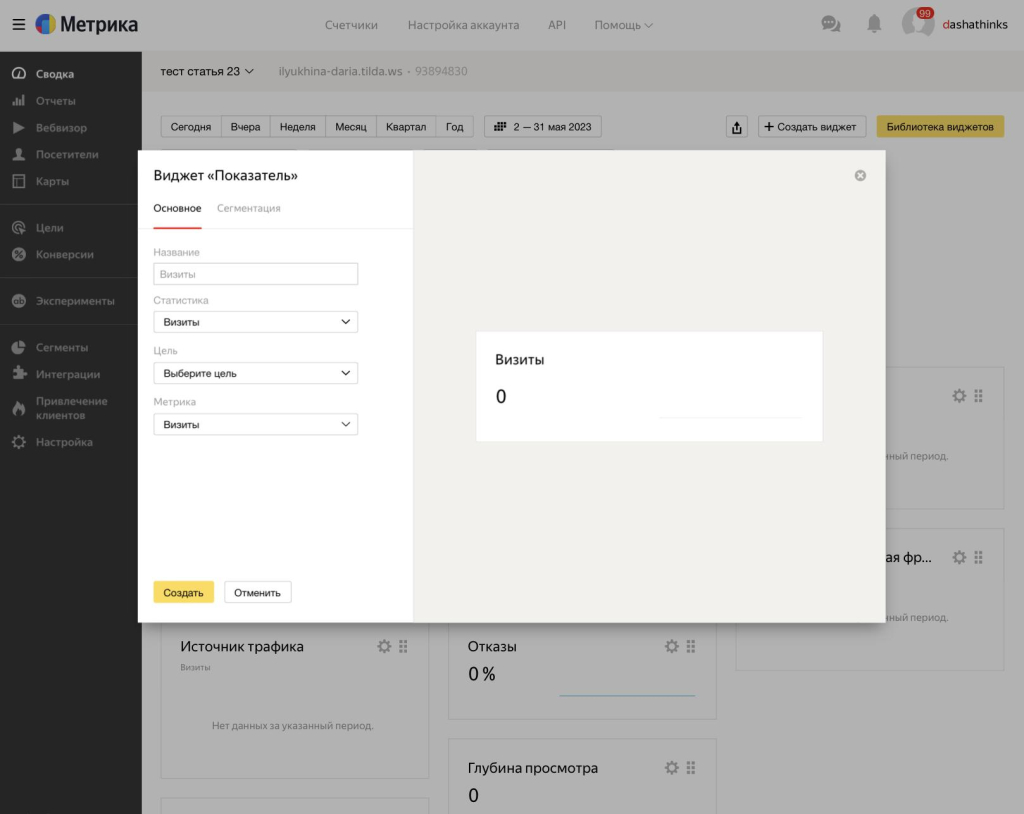Open the chat messages icon
This screenshot has height=814, width=1024.
(830, 24)
